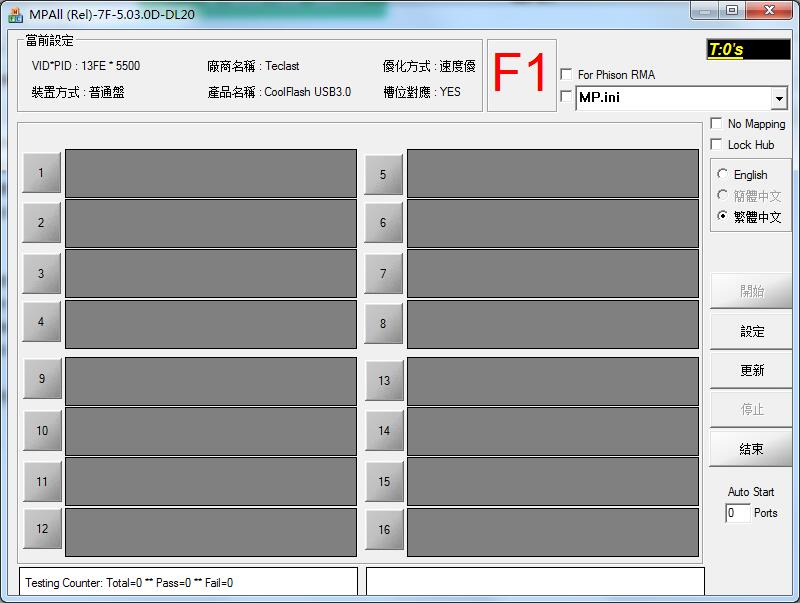The width and height of the screenshot is (800, 603).
Task: Check the Lock Hub checkbox
Action: 716,145
